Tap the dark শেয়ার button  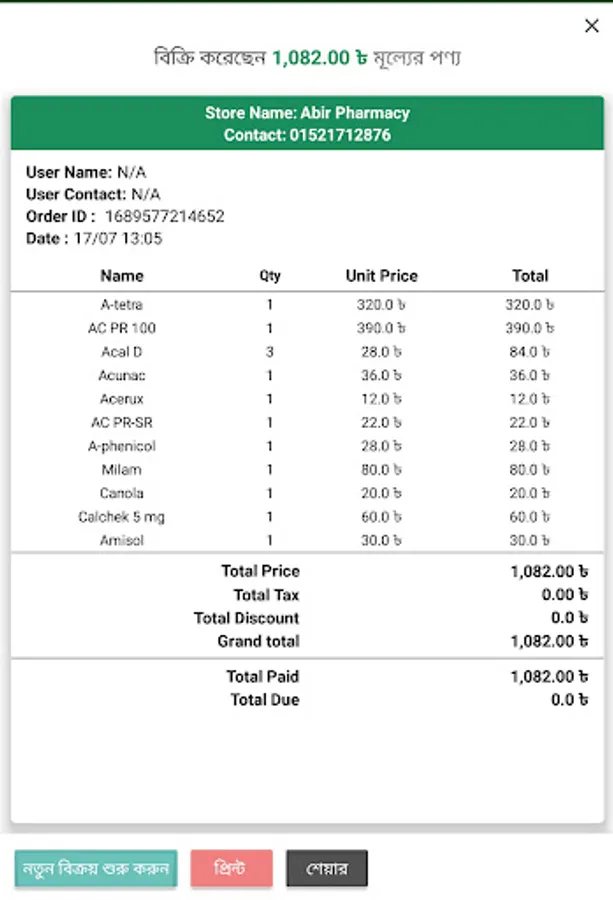click(327, 868)
